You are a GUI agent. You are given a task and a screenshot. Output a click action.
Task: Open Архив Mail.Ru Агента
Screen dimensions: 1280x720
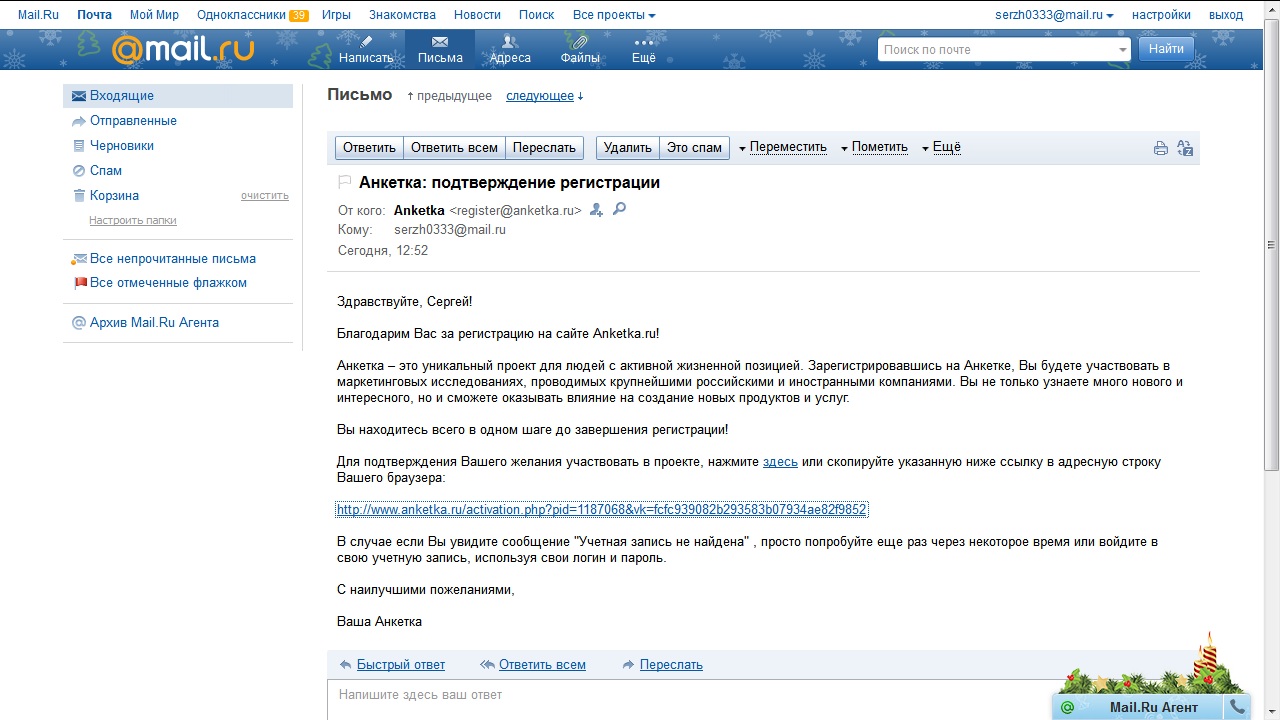click(x=154, y=323)
